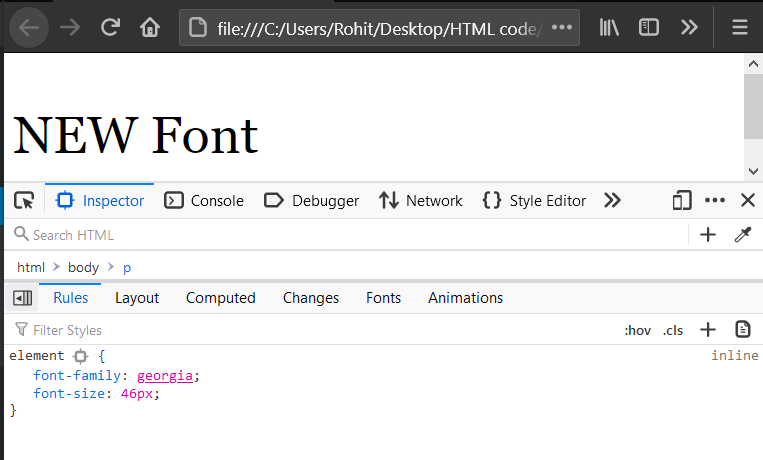
Task: Open the Computed tab
Action: pyautogui.click(x=220, y=298)
